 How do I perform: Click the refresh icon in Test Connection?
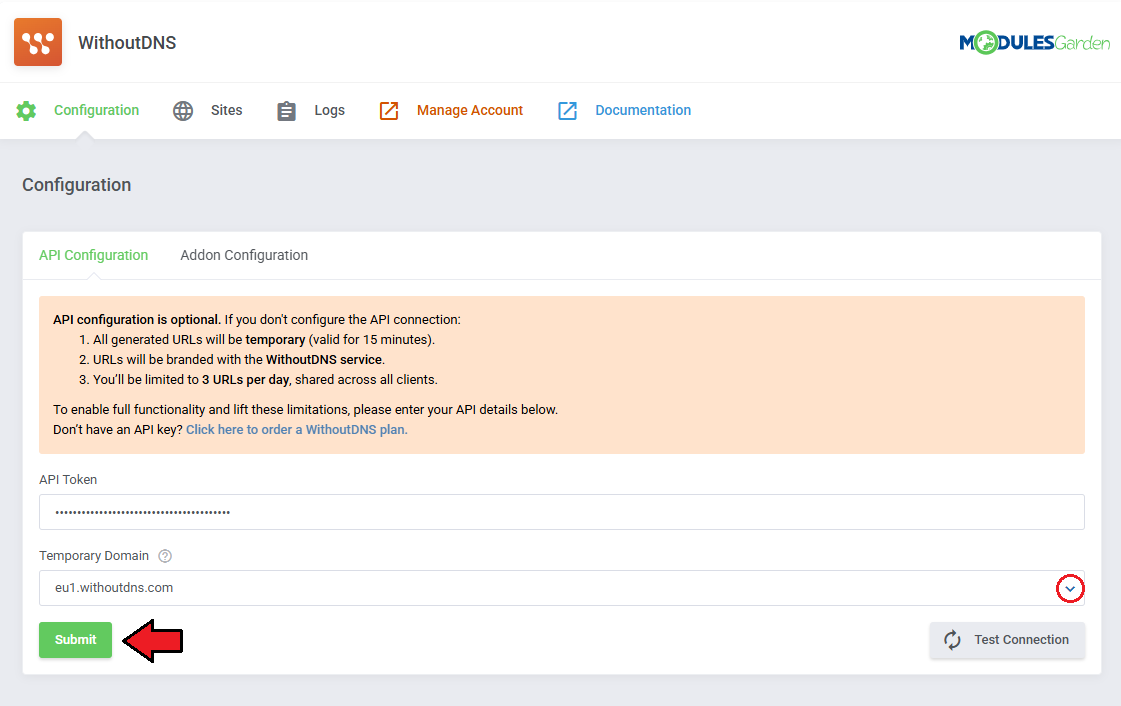952,640
